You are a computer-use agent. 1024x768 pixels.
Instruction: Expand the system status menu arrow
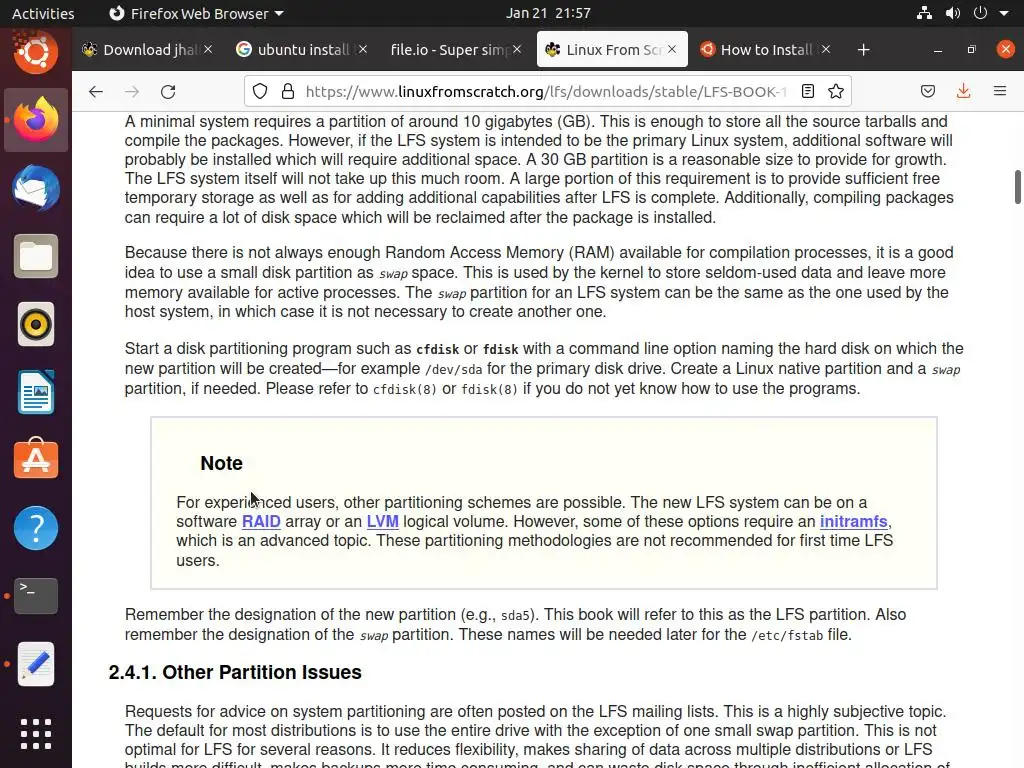tap(1004, 13)
